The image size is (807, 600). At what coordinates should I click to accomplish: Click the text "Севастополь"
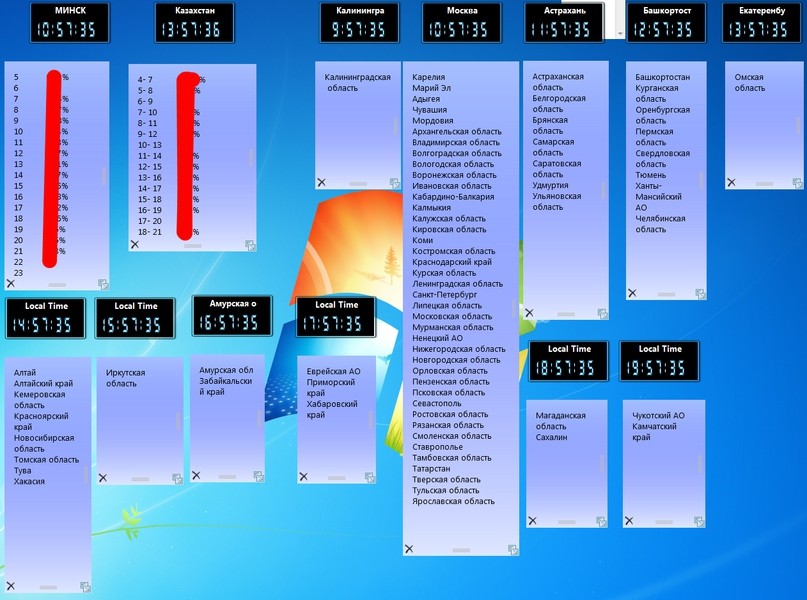tap(437, 403)
